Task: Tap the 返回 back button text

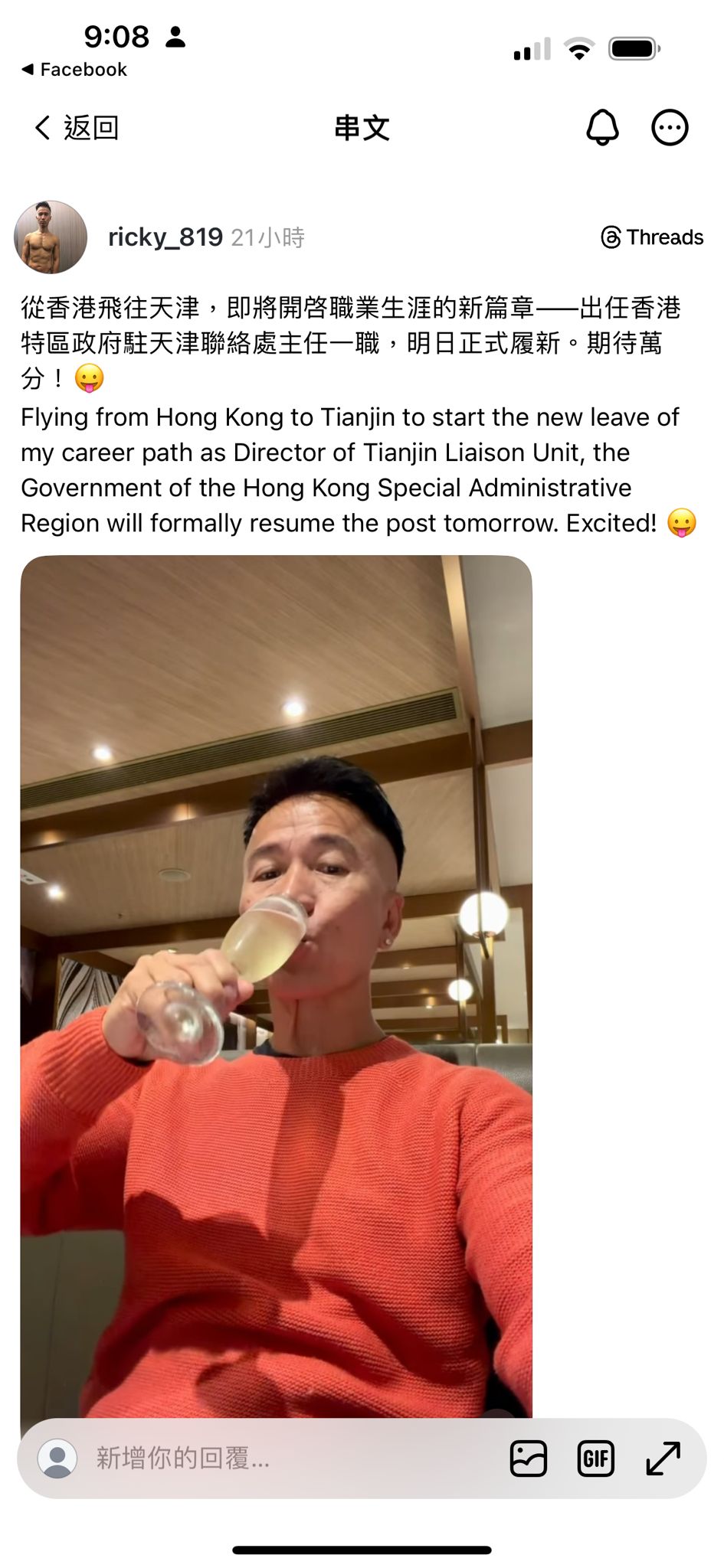Action: click(91, 128)
